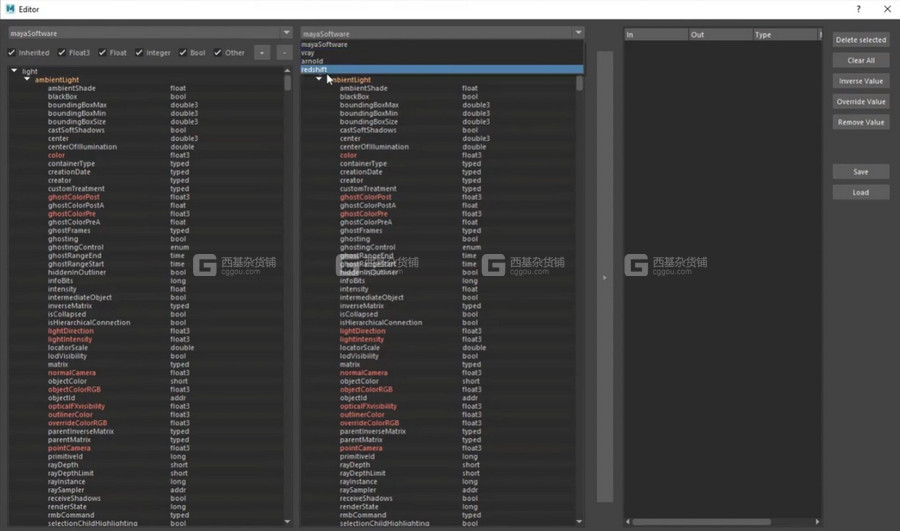Image resolution: width=900 pixels, height=531 pixels.
Task: Open the middle mayaSoftware renderer dropdown
Action: tap(442, 33)
